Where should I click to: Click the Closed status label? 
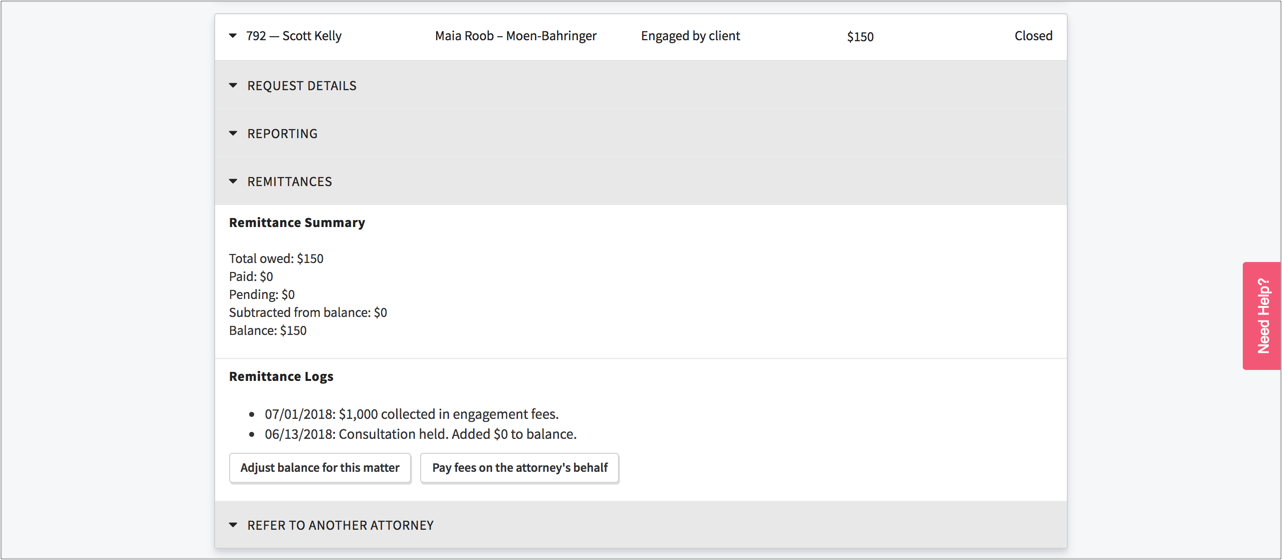(x=1033, y=36)
